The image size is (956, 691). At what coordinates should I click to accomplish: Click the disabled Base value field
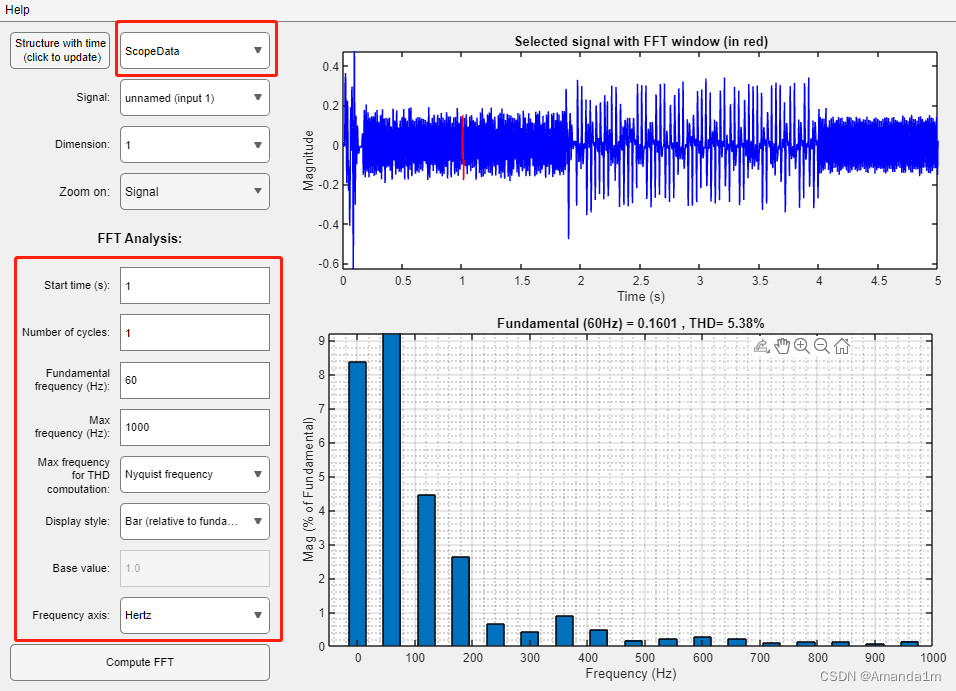coord(194,568)
